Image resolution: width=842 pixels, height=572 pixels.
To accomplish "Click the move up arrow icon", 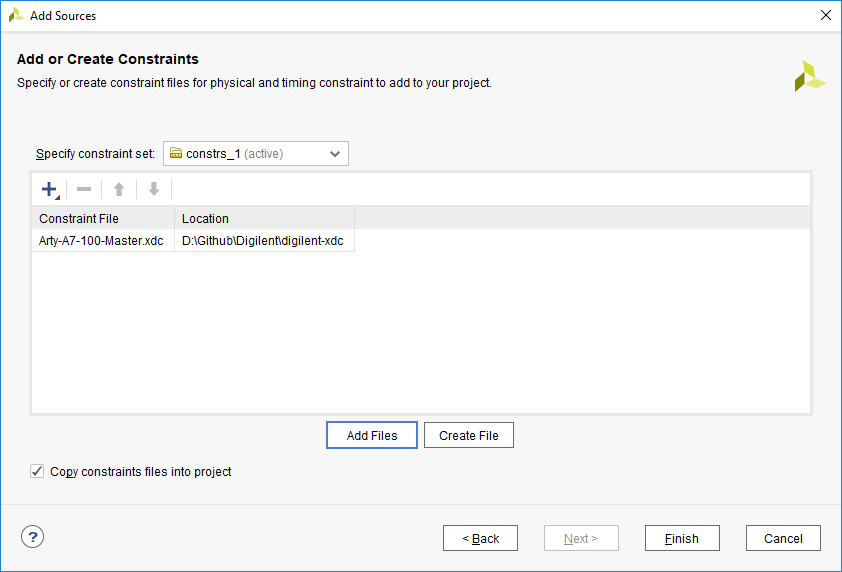I will pos(119,189).
